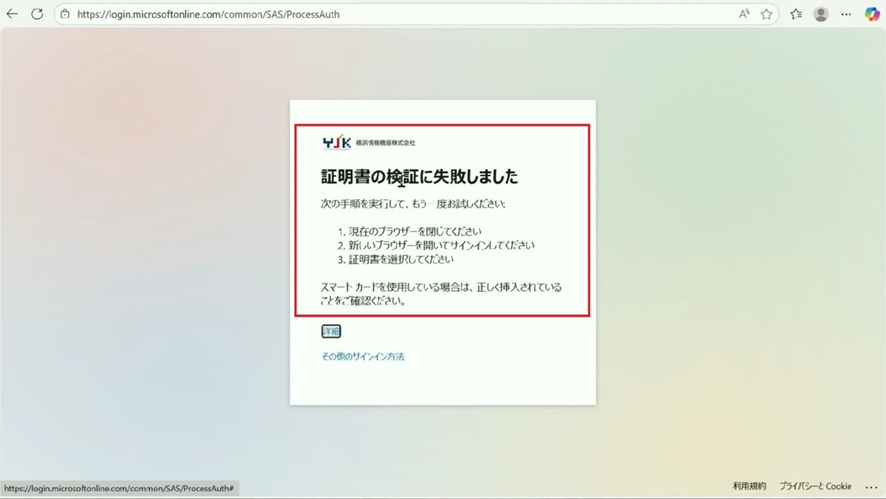Click the address bar URL field
Screen dimensions: 886x499
(400, 15)
